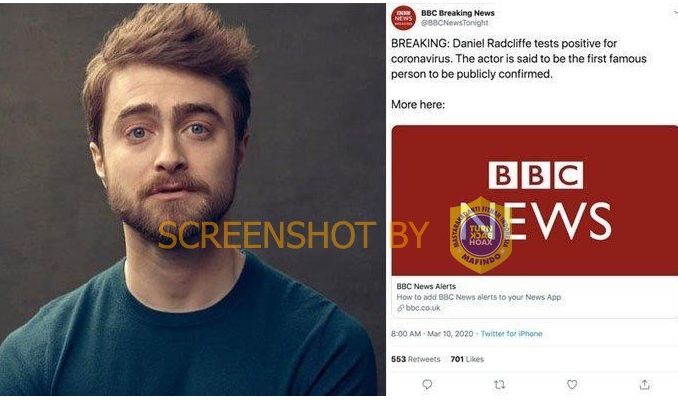Click the link chain icon beside bbc.co.uk
Screen dimensions: 678x400
(x=400, y=308)
